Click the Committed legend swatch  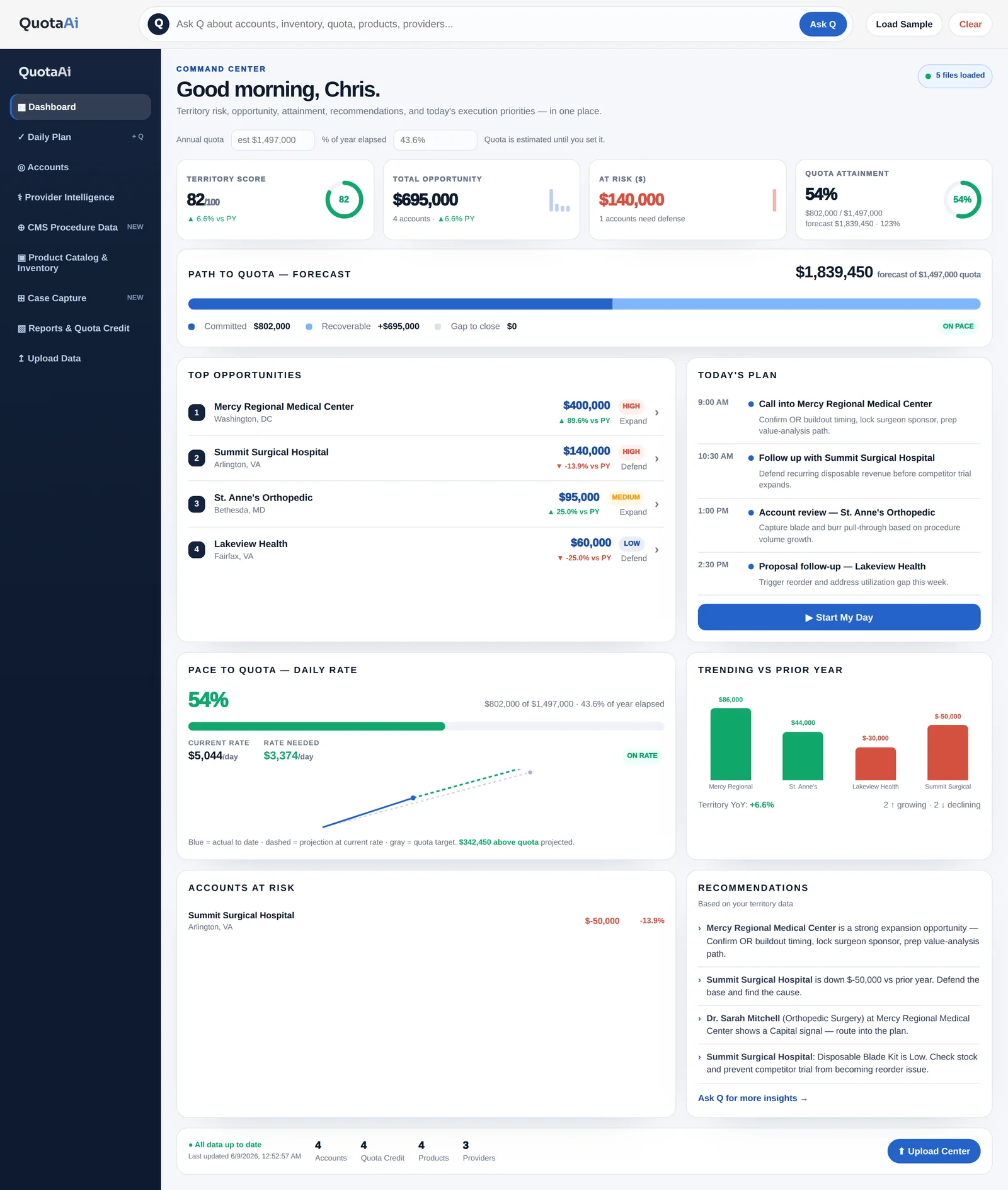192,326
